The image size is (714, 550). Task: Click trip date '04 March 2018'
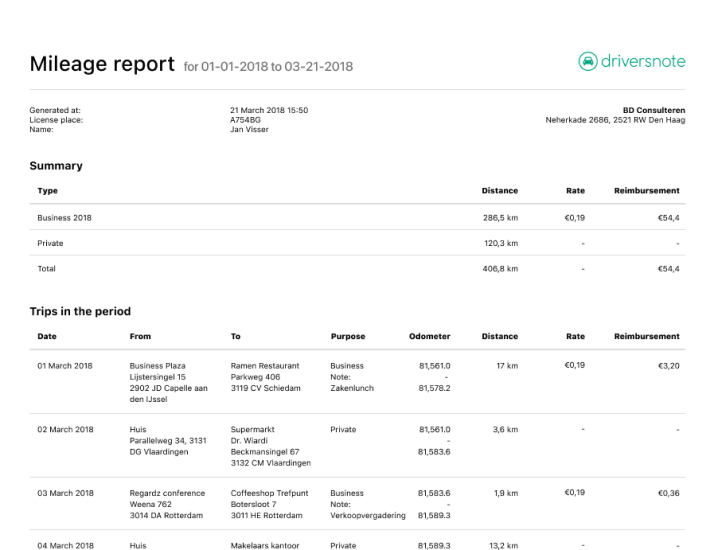pos(65,545)
